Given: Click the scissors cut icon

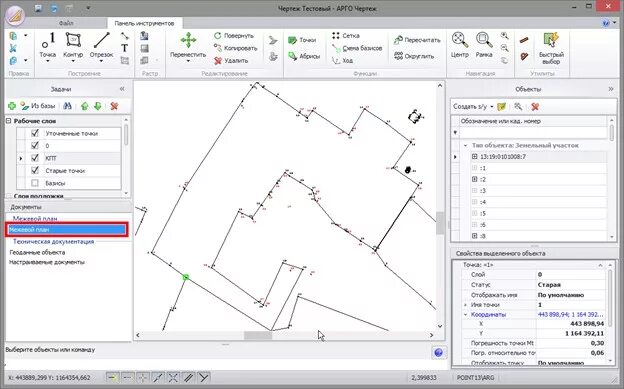Looking at the screenshot, I should pos(13,48).
